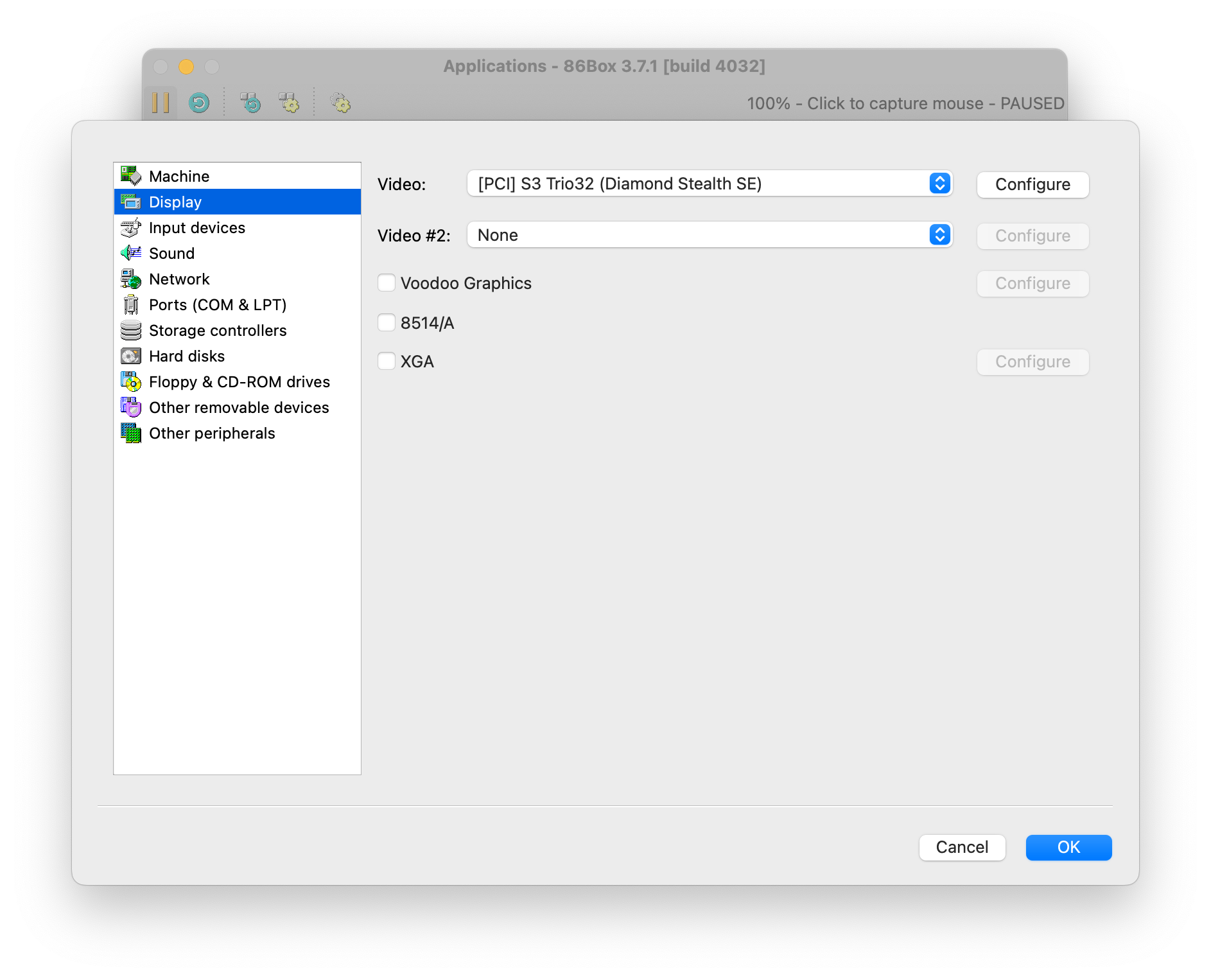Click the Sound speaker icon
Viewport: 1211px width, 980px height.
point(131,253)
